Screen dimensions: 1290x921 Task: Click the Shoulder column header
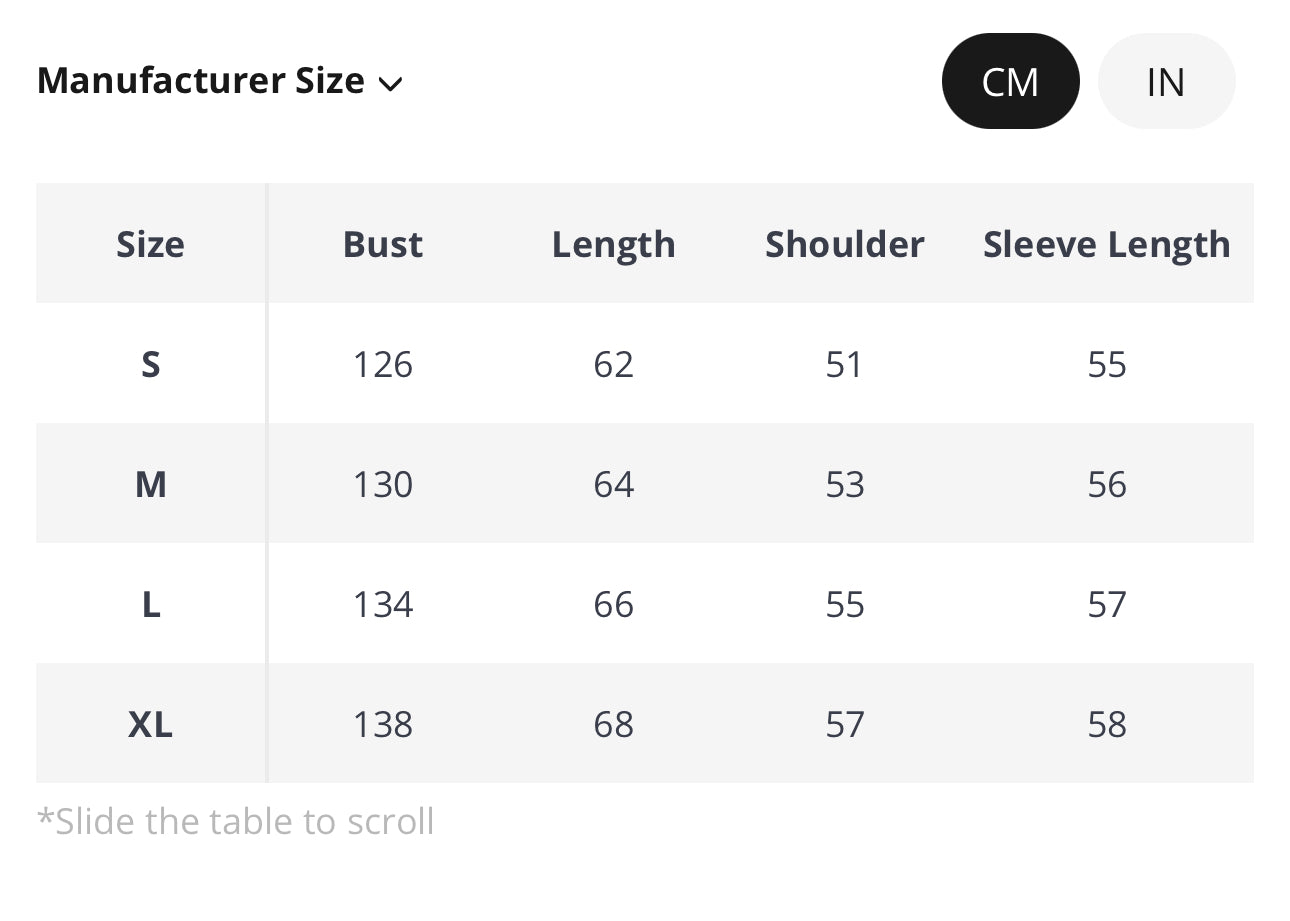click(844, 244)
